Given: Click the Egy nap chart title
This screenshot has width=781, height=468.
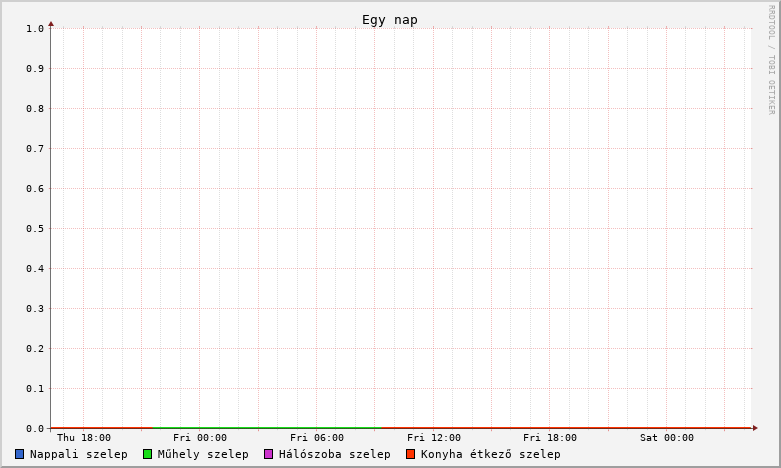Looking at the screenshot, I should tap(390, 20).
